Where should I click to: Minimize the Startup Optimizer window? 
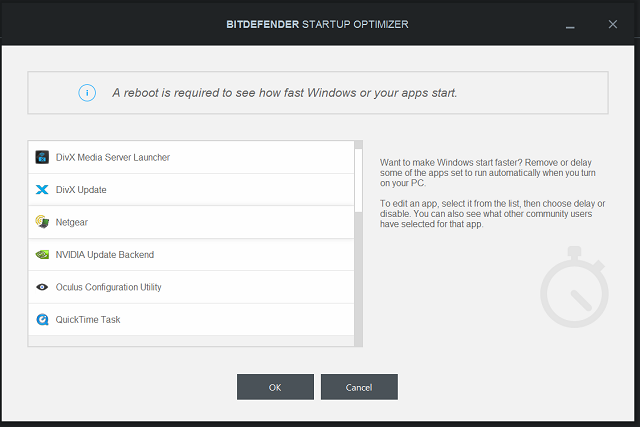coord(570,25)
